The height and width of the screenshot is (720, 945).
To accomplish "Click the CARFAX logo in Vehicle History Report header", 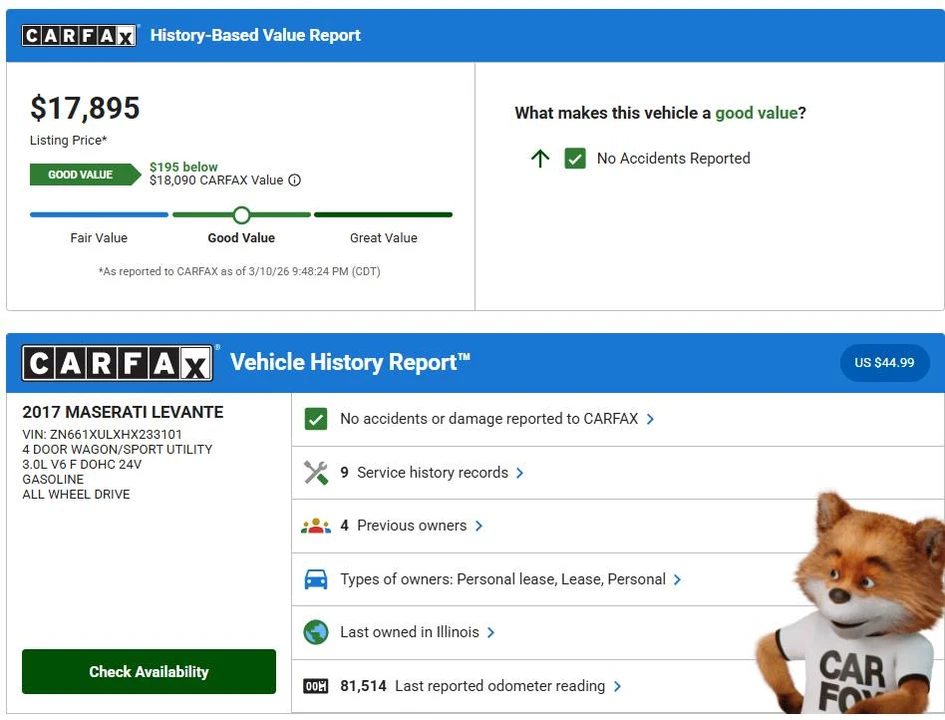I will click(118, 363).
